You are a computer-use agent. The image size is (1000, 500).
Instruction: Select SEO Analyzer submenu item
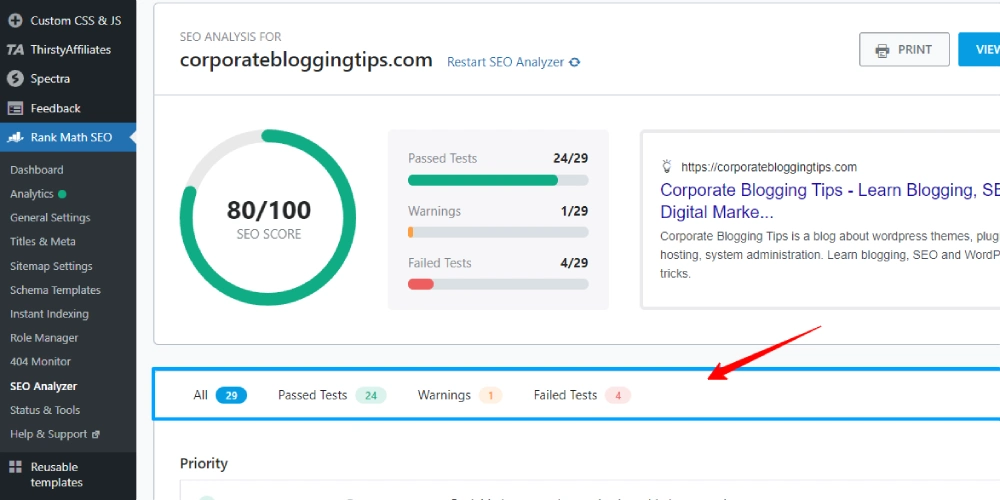[x=43, y=386]
